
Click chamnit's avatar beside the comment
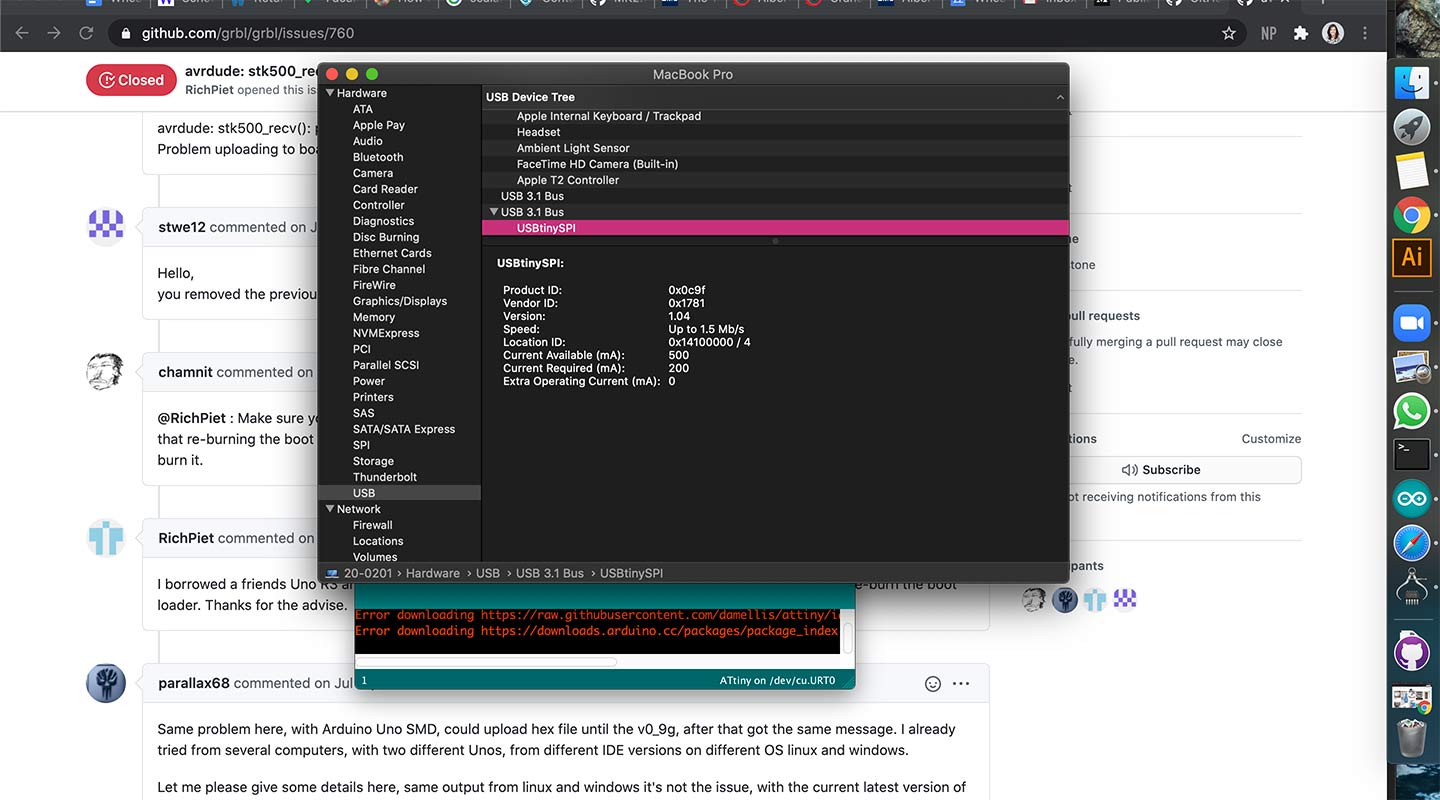tap(106, 372)
